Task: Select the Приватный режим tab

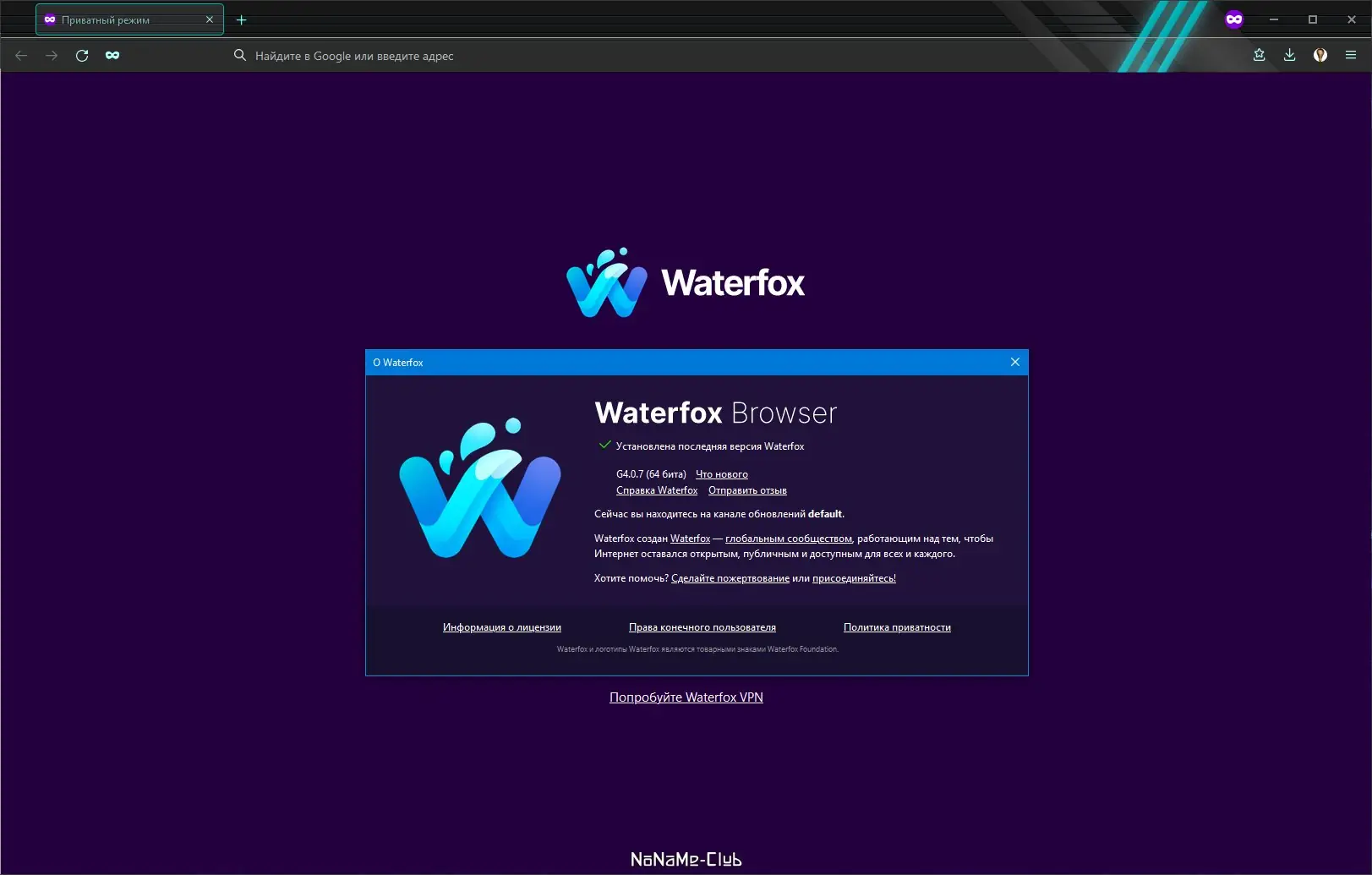Action: click(129, 19)
